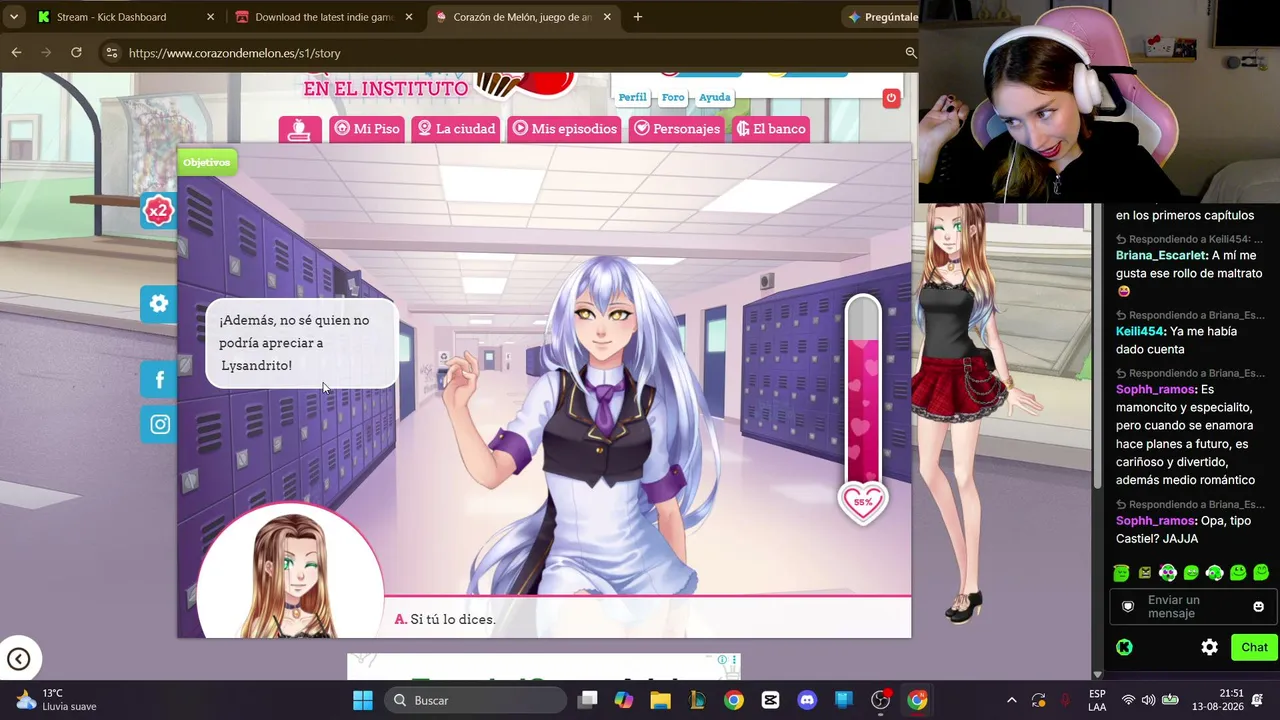Open the Instagram icon
1280x720 pixels.
coord(159,424)
